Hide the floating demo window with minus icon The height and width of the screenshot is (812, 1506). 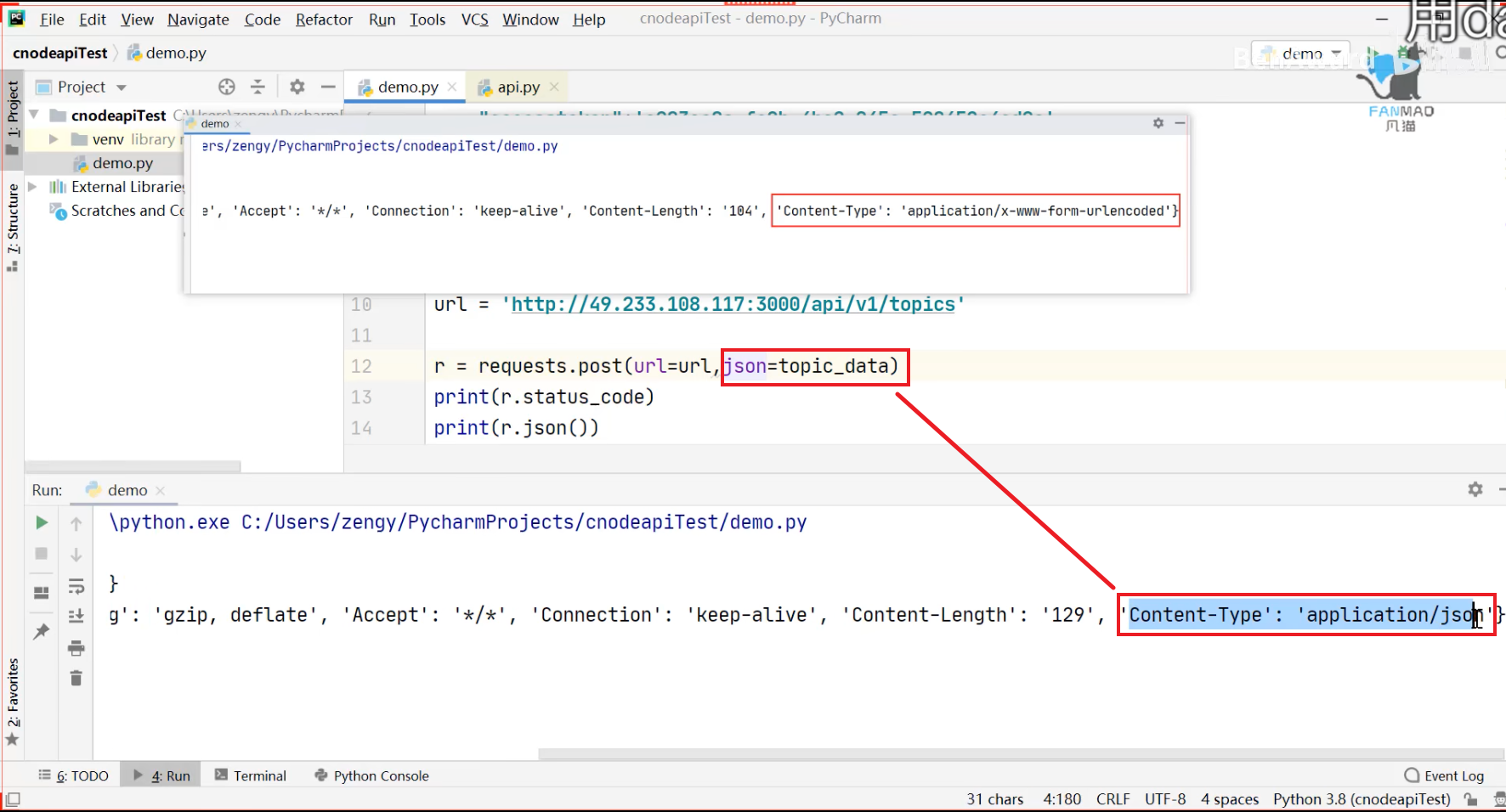click(x=1180, y=123)
